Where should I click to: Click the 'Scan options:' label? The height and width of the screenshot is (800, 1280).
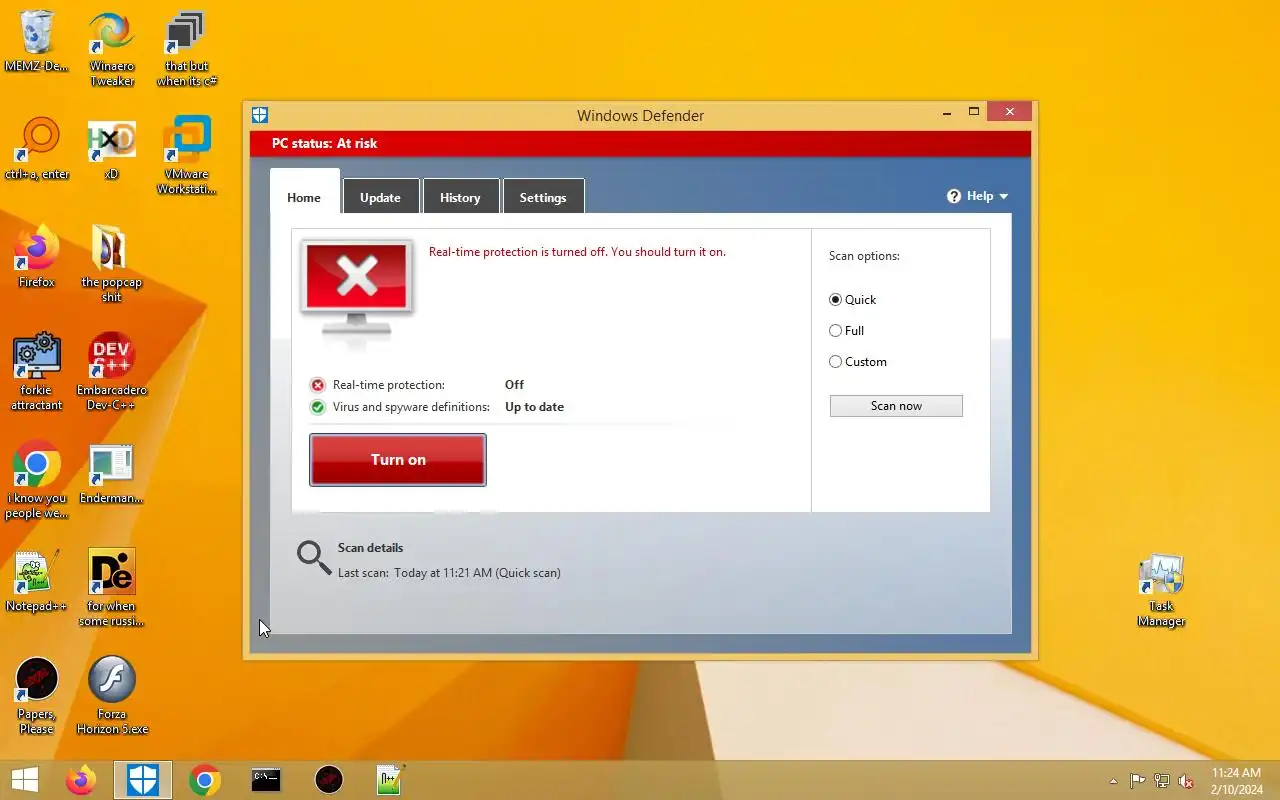tap(864, 256)
